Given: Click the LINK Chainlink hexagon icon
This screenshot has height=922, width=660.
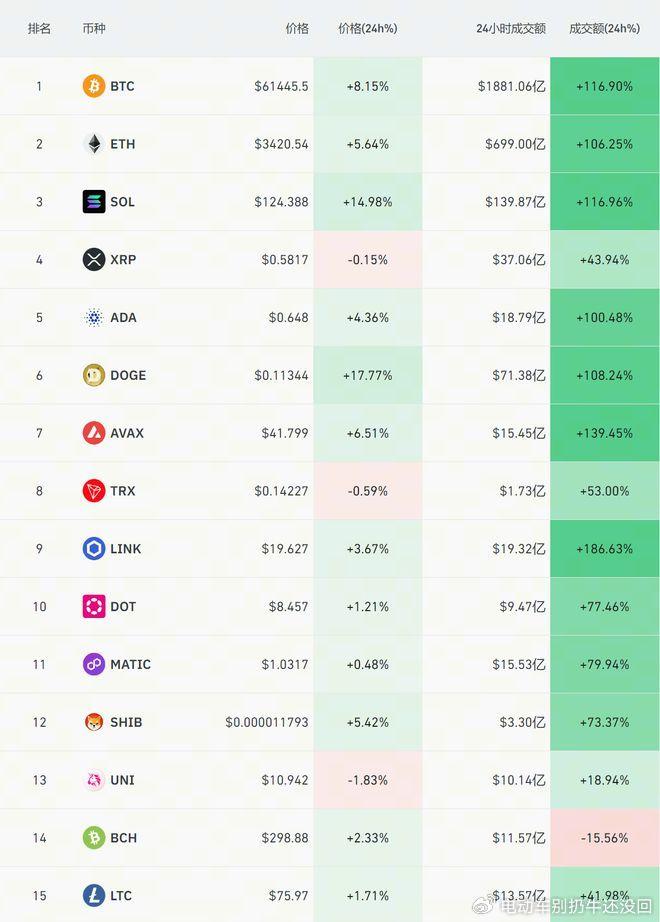Looking at the screenshot, I should (94, 549).
